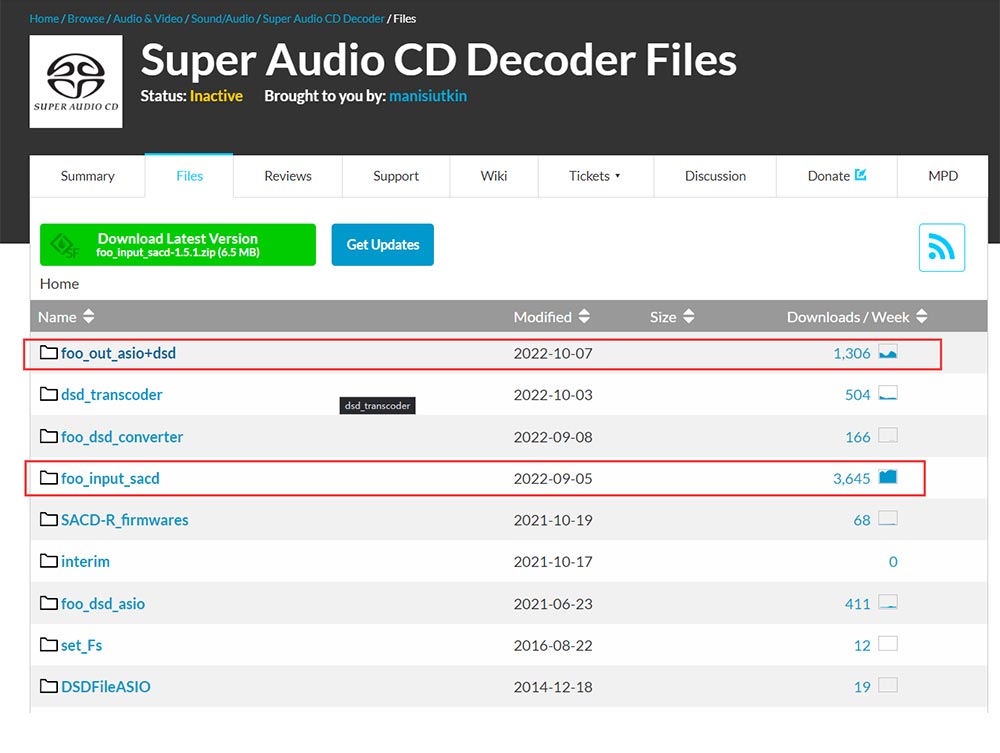Open the foo_out_asio+dsd folder link
The width and height of the screenshot is (1000, 753).
click(x=119, y=353)
